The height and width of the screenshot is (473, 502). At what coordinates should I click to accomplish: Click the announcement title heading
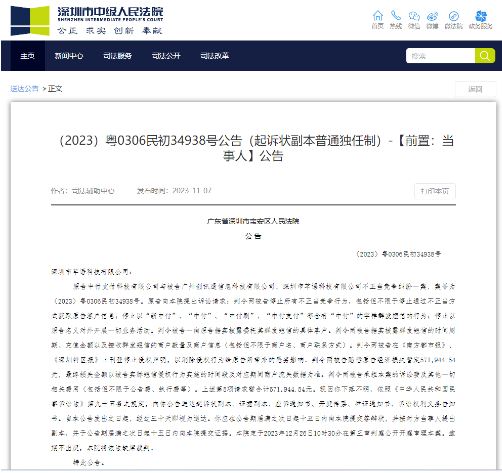click(256, 148)
